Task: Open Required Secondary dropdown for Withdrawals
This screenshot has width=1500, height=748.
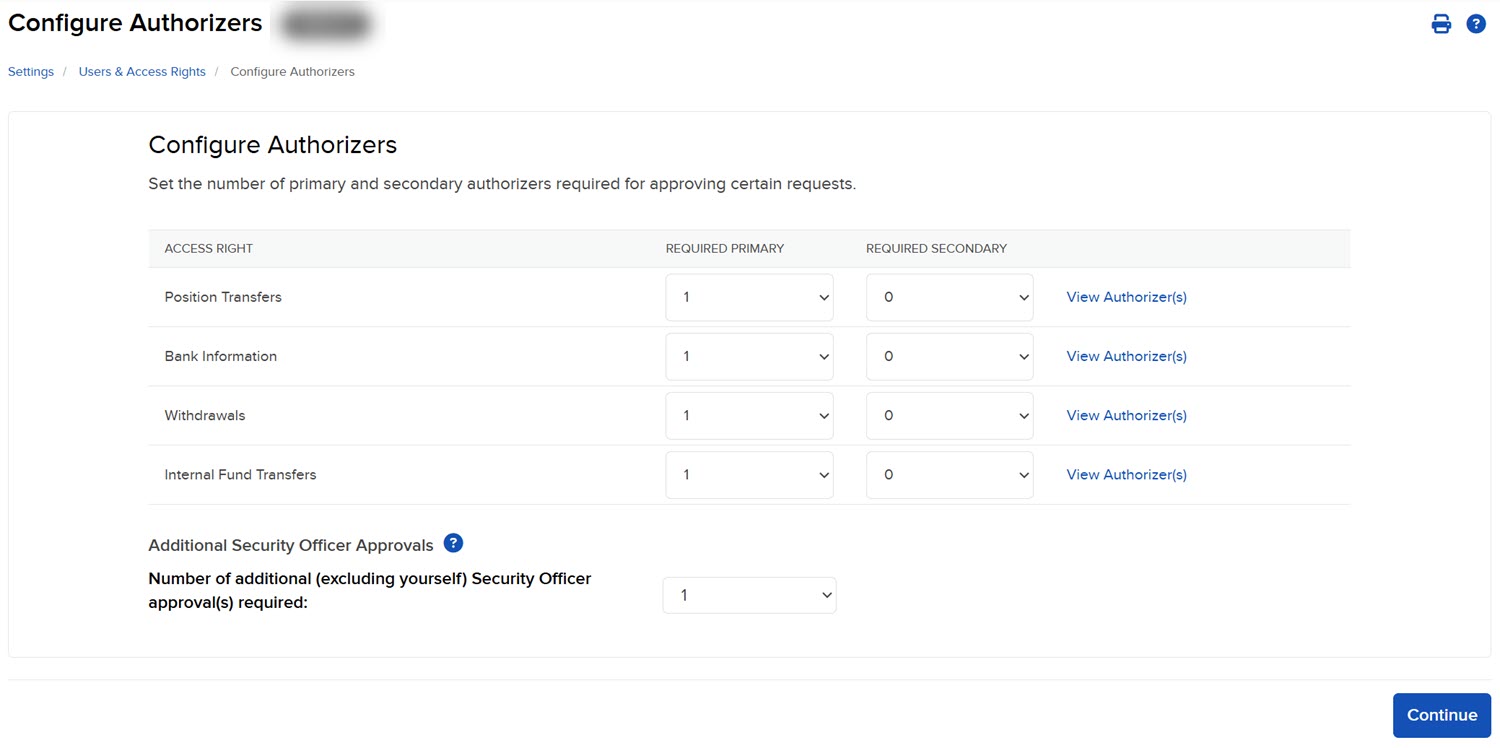Action: [x=949, y=415]
